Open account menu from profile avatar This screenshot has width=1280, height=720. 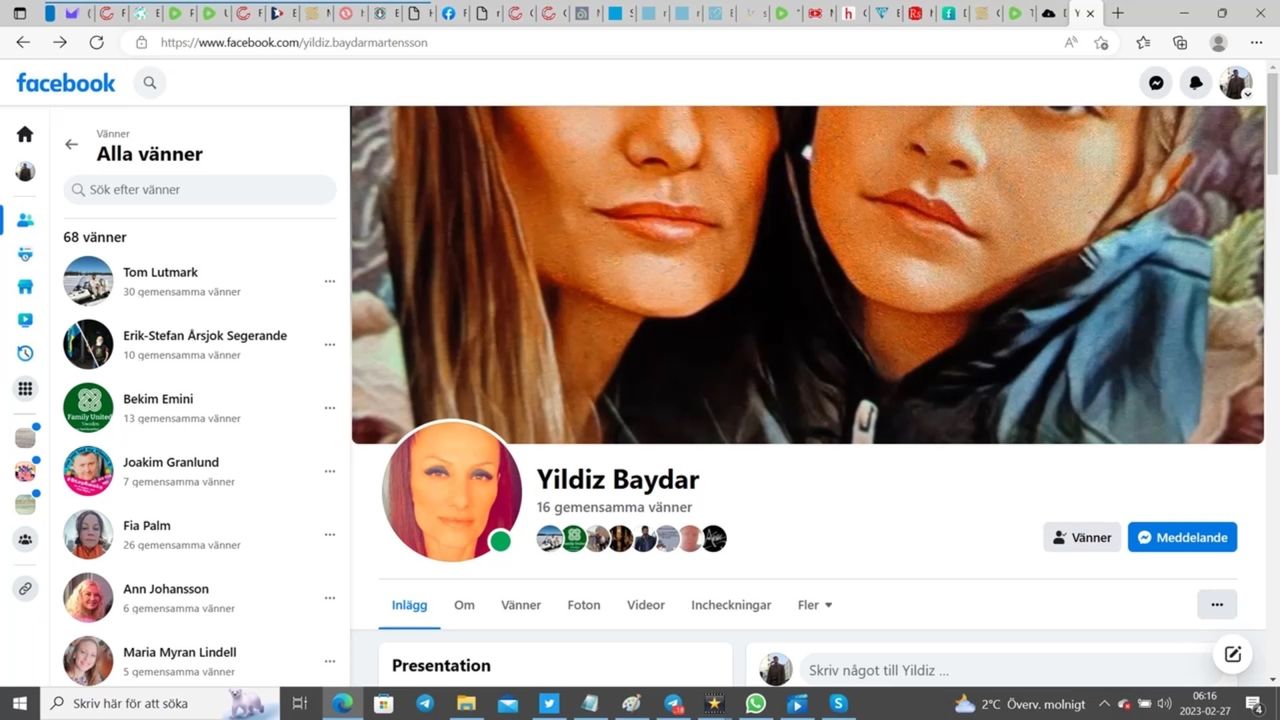1236,83
